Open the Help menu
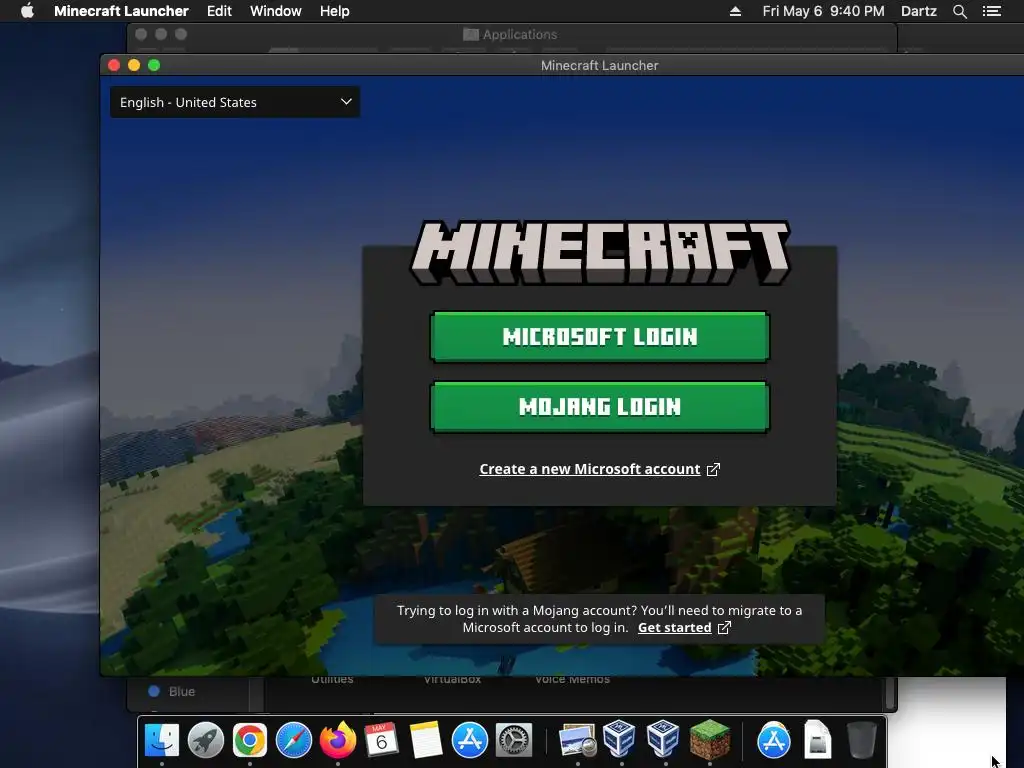 [x=334, y=11]
